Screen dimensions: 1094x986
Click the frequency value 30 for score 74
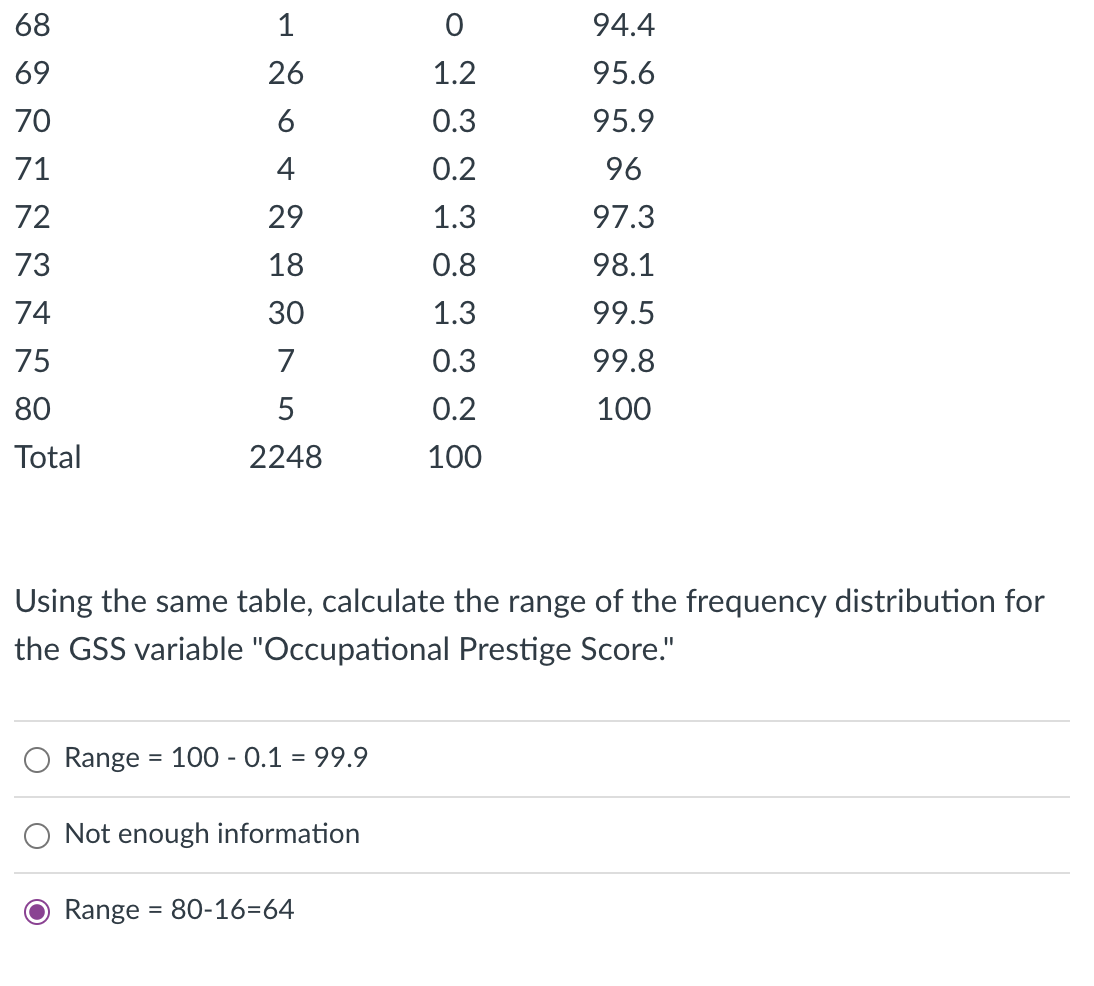[x=286, y=313]
